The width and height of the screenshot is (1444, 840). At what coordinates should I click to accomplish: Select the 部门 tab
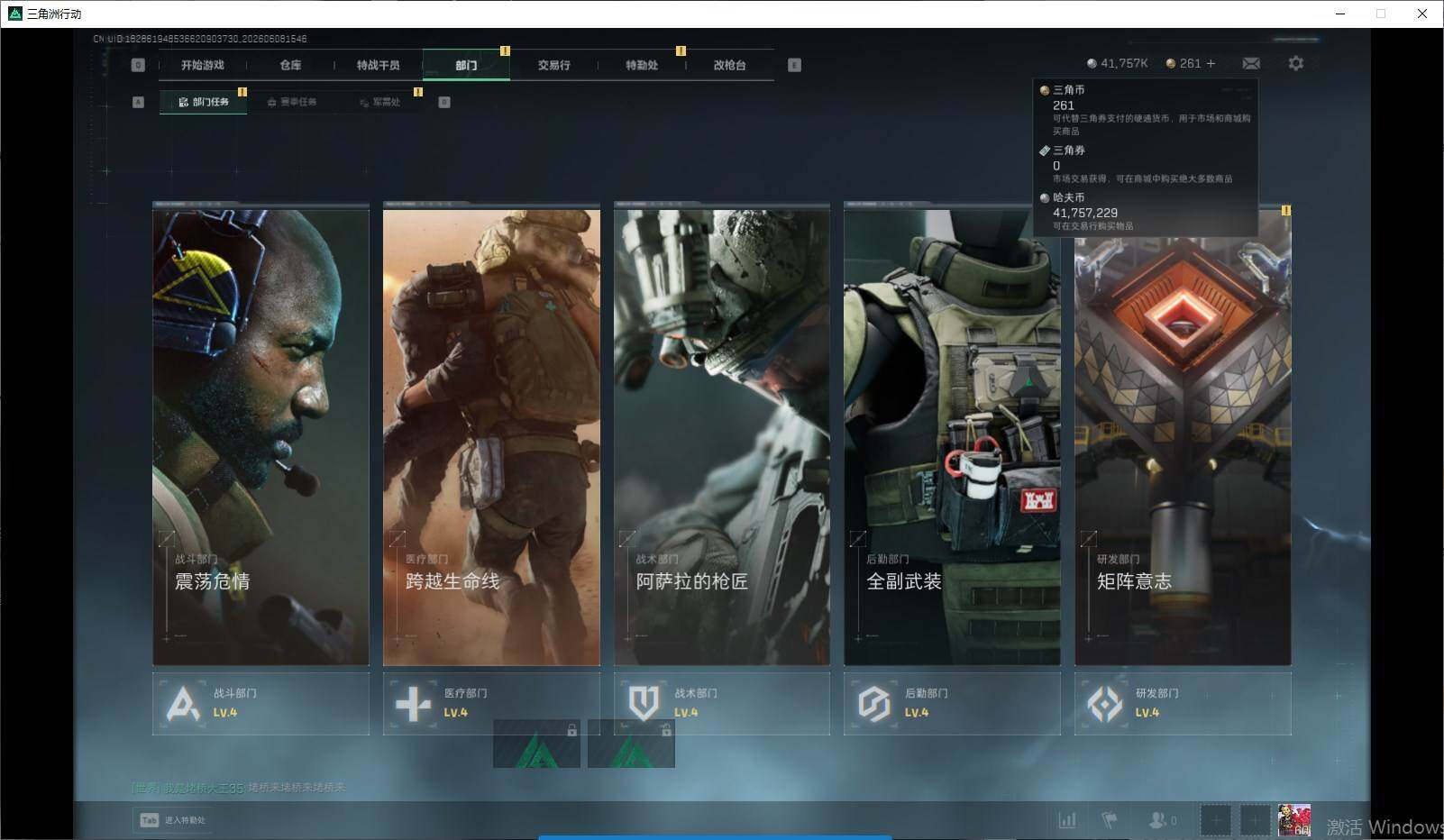coord(466,65)
